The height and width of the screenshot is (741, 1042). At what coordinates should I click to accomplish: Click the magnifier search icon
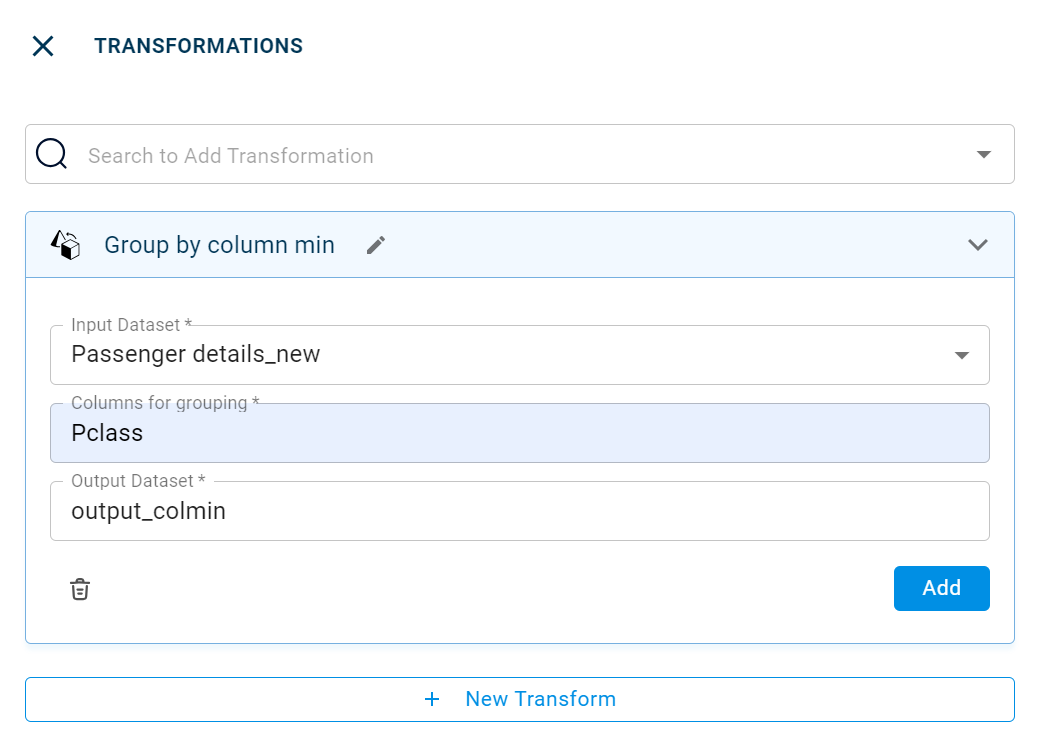(51, 154)
